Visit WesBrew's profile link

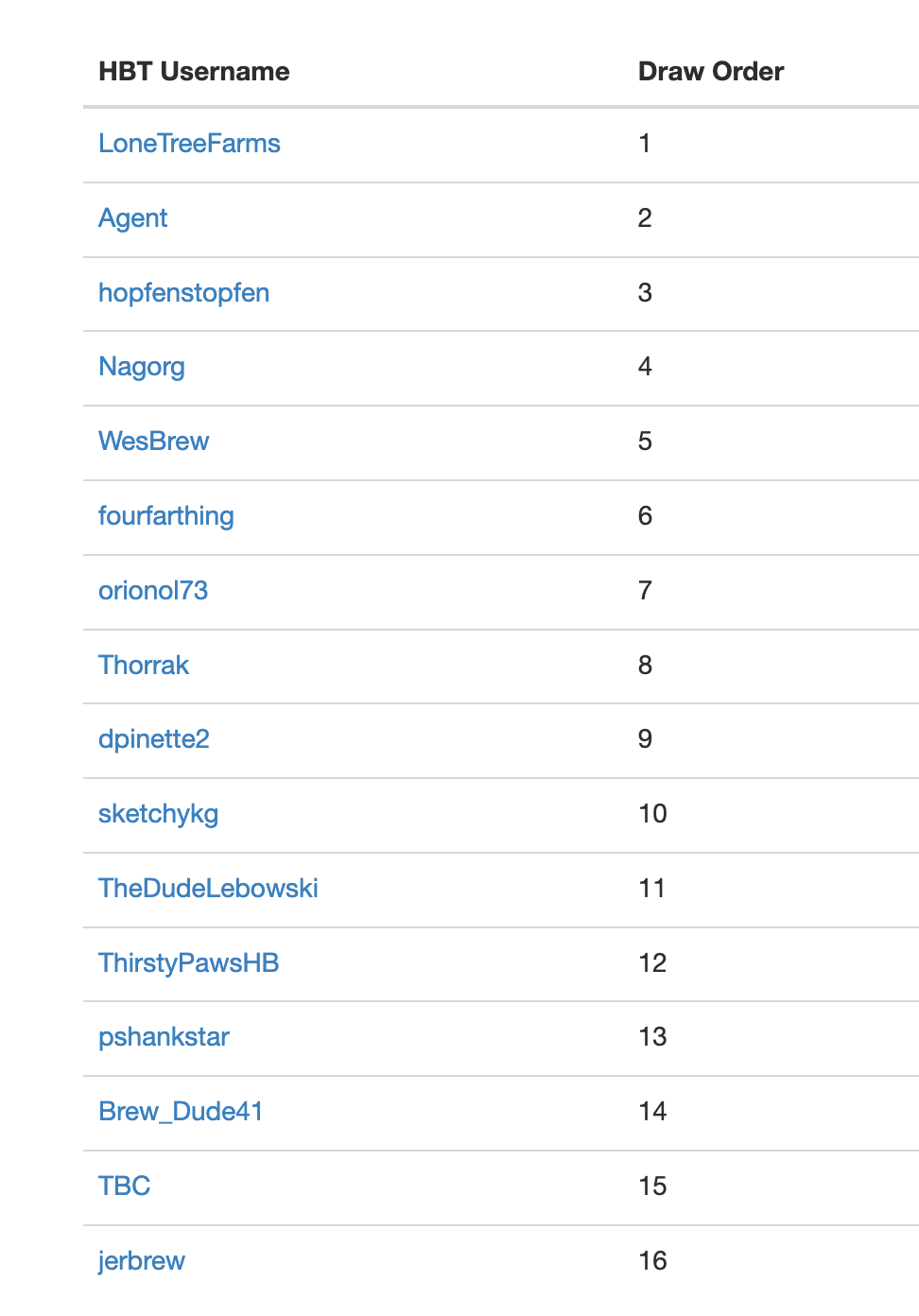click(x=153, y=442)
